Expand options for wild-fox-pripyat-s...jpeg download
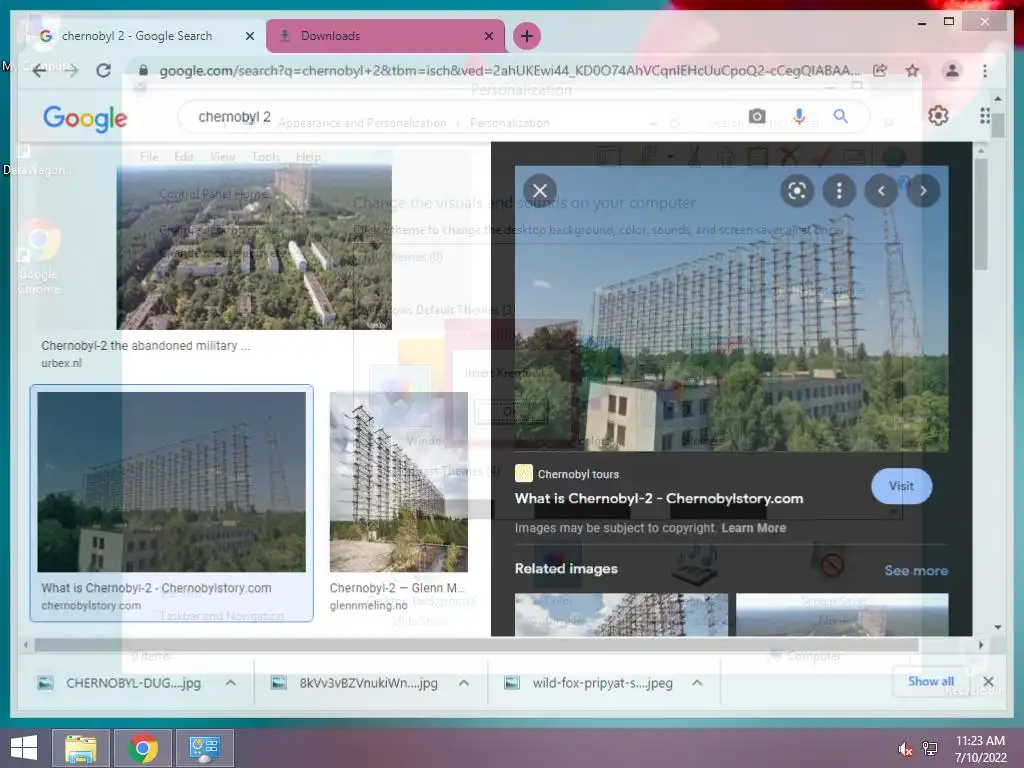 (x=697, y=683)
